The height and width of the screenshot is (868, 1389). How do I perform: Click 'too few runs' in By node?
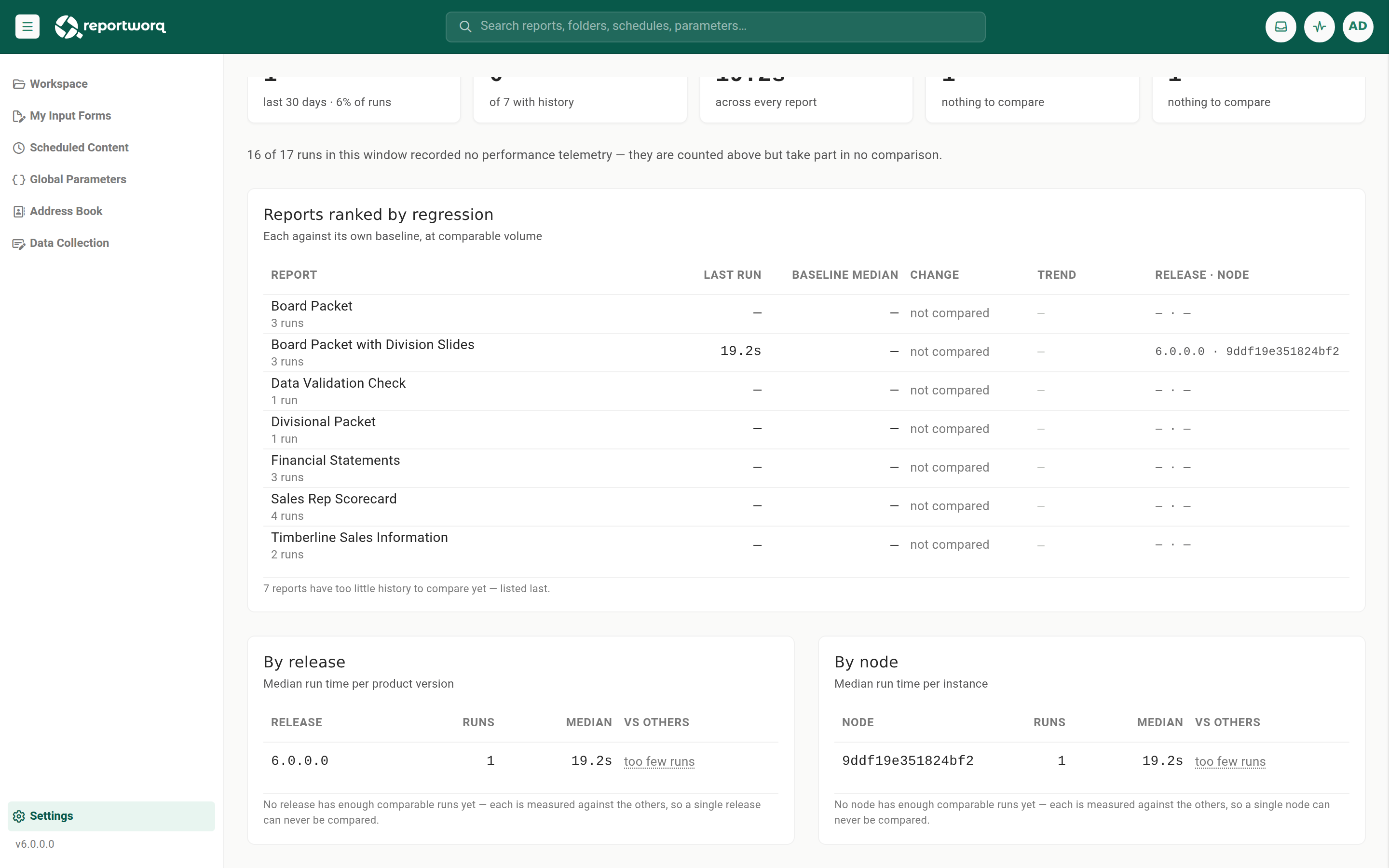click(x=1230, y=761)
